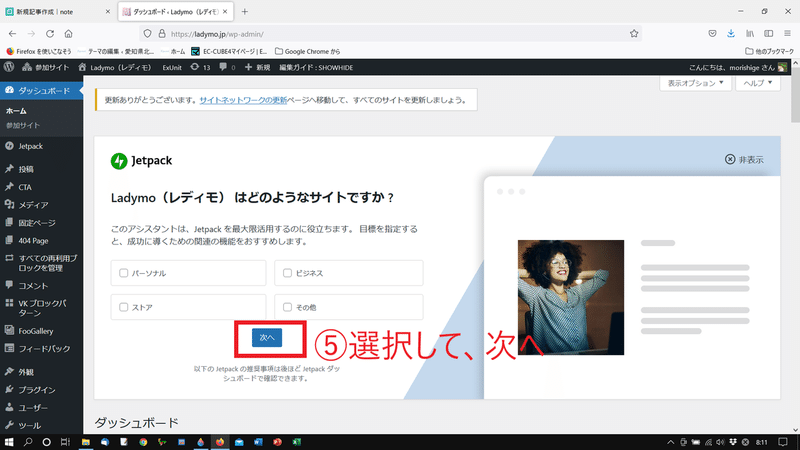Image resolution: width=800 pixels, height=450 pixels.
Task: Open 編集ガイド : SHOWHIDE admin item
Action: (x=316, y=67)
